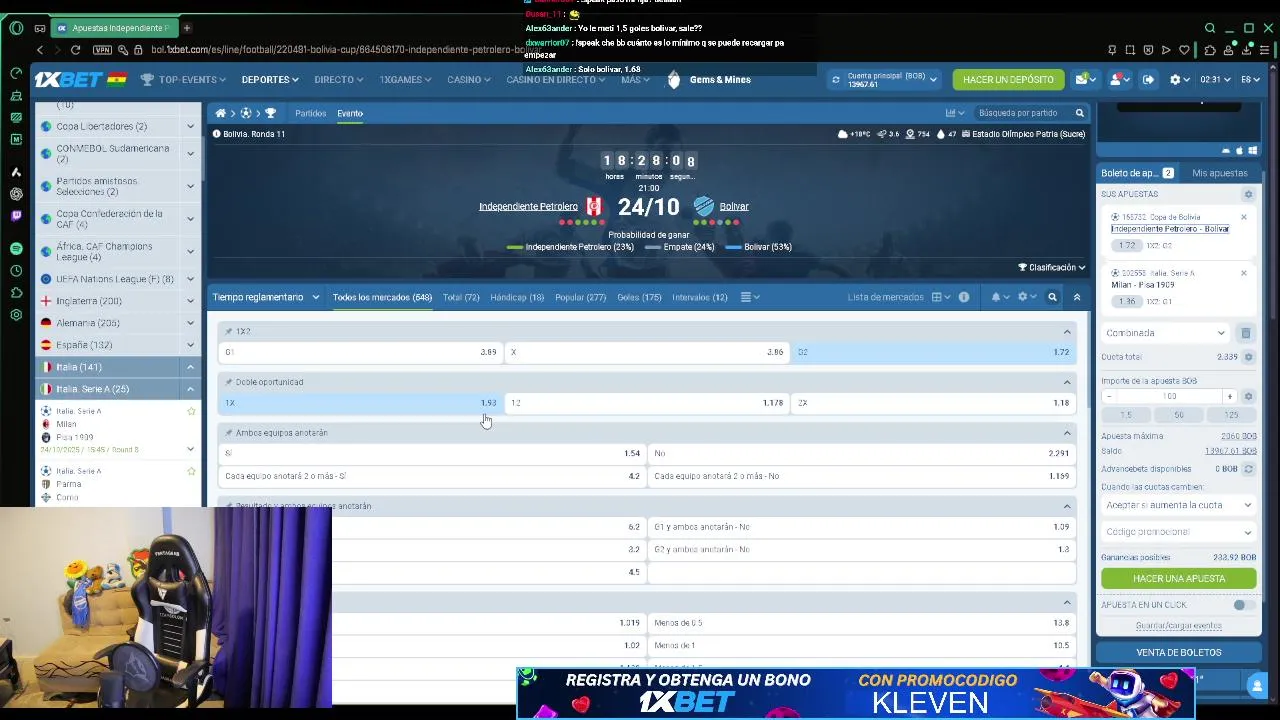Open the messages envelope icon
Screen dimensions: 1280x720
[1081, 79]
